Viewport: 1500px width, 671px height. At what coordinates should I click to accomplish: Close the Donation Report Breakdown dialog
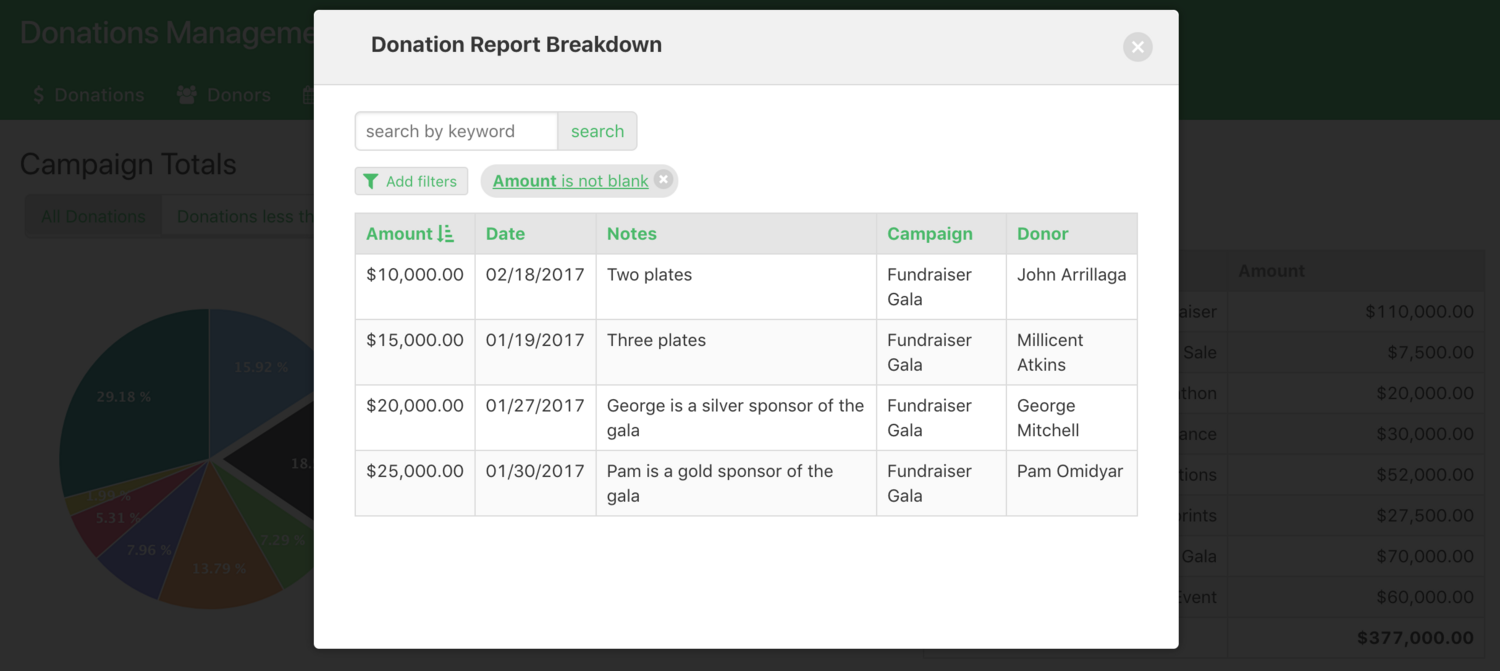pyautogui.click(x=1137, y=47)
